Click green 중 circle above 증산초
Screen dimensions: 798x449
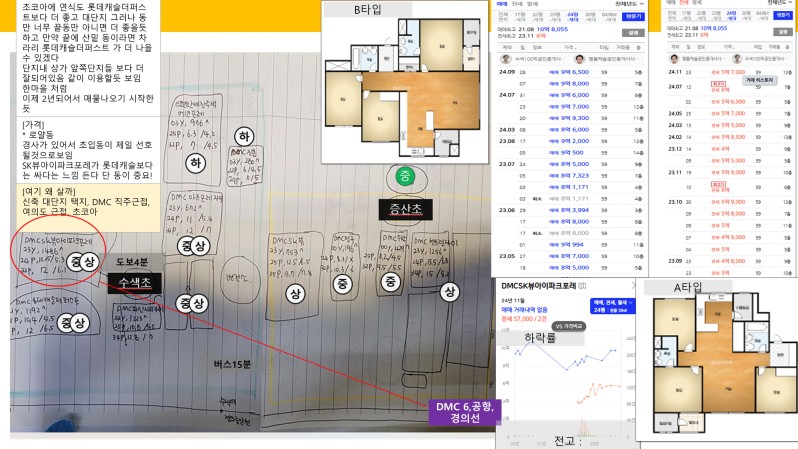point(405,176)
